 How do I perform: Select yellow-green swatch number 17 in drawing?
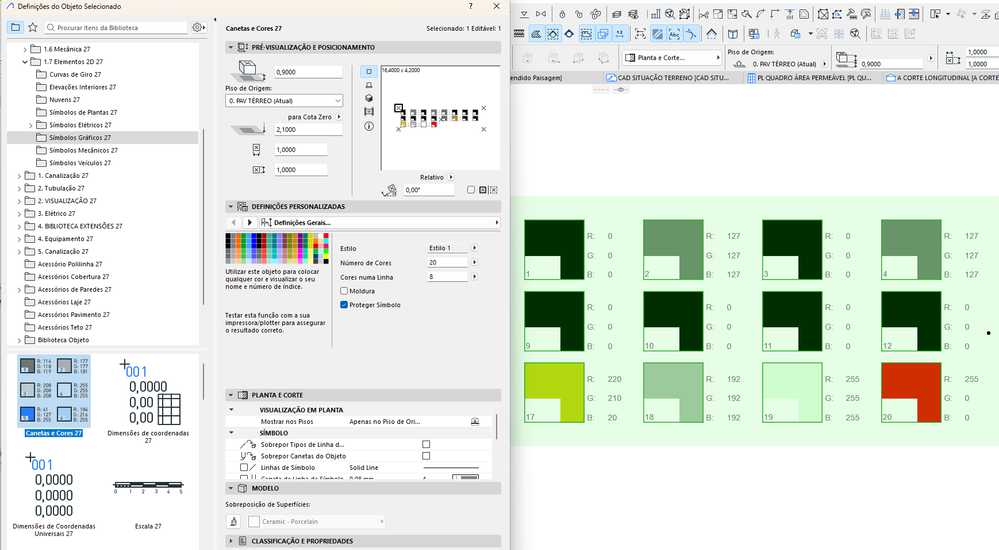point(554,393)
